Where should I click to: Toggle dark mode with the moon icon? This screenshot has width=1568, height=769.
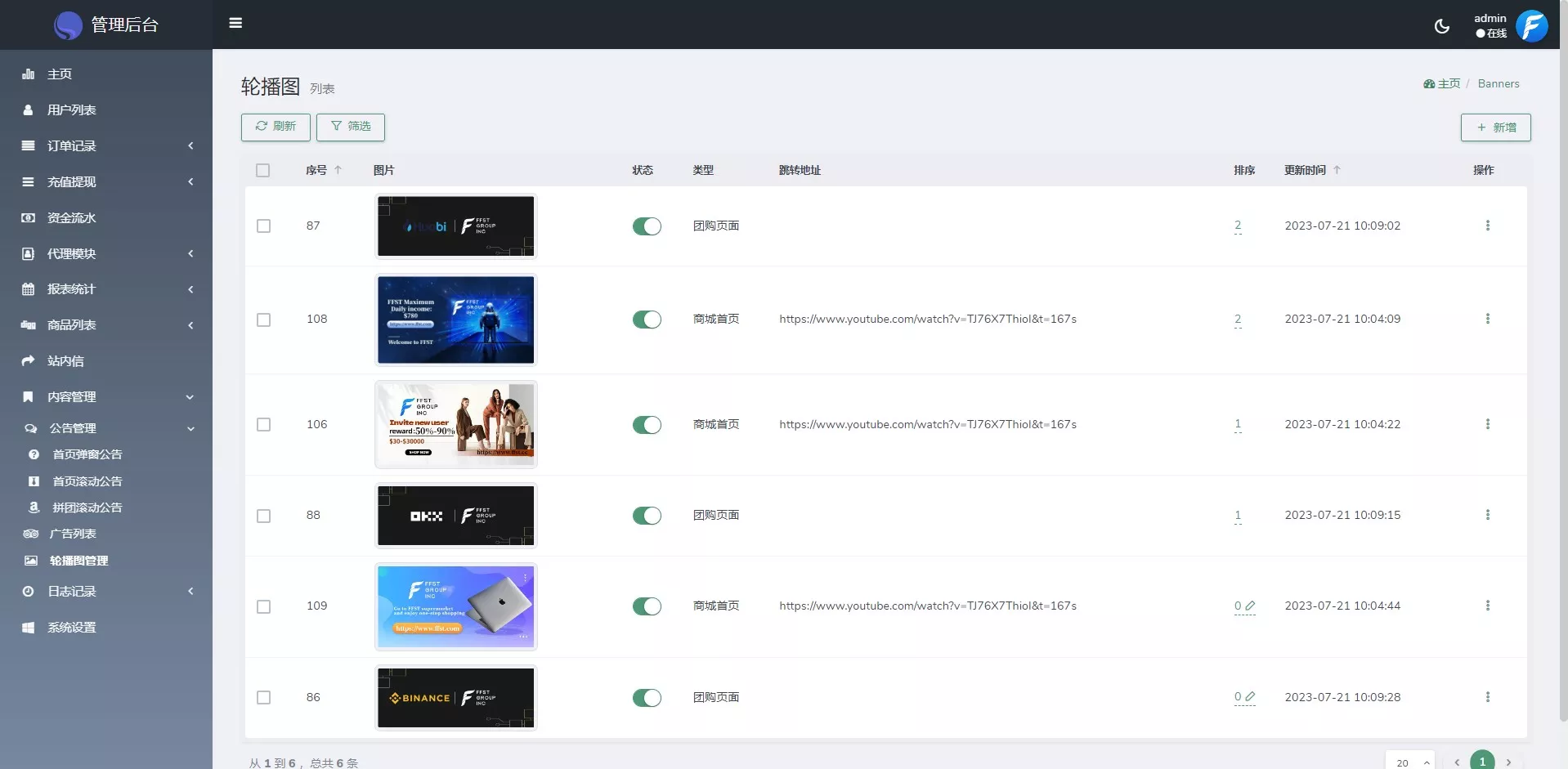1442,26
